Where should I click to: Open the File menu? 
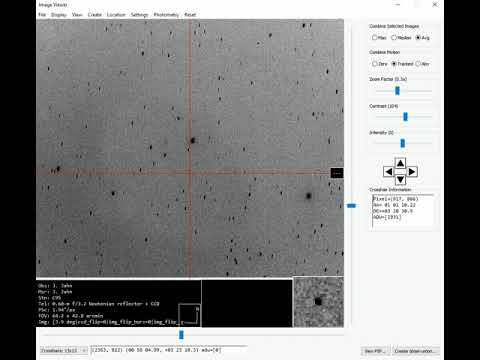[x=42, y=15]
